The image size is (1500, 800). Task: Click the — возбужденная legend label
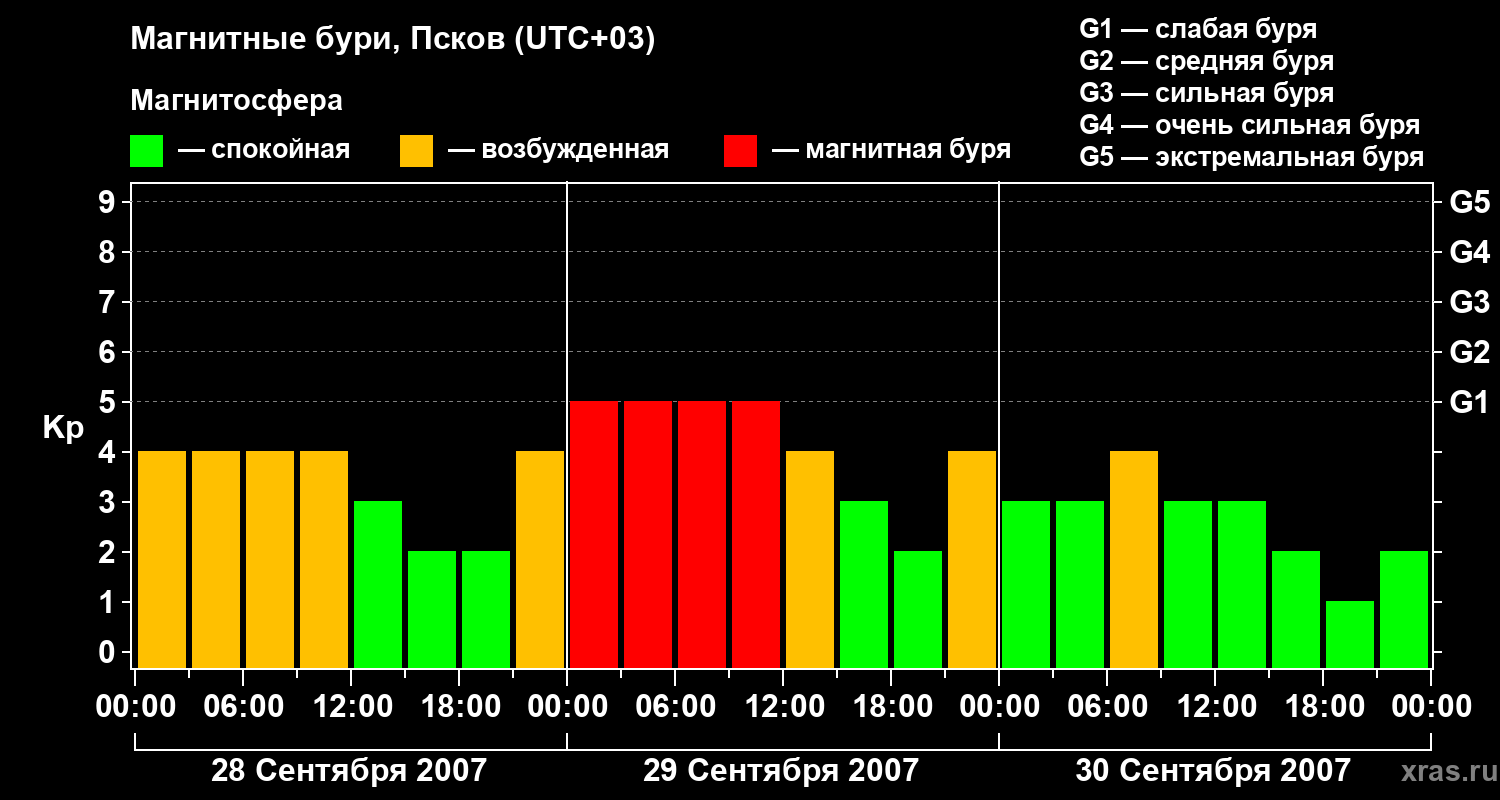point(559,150)
